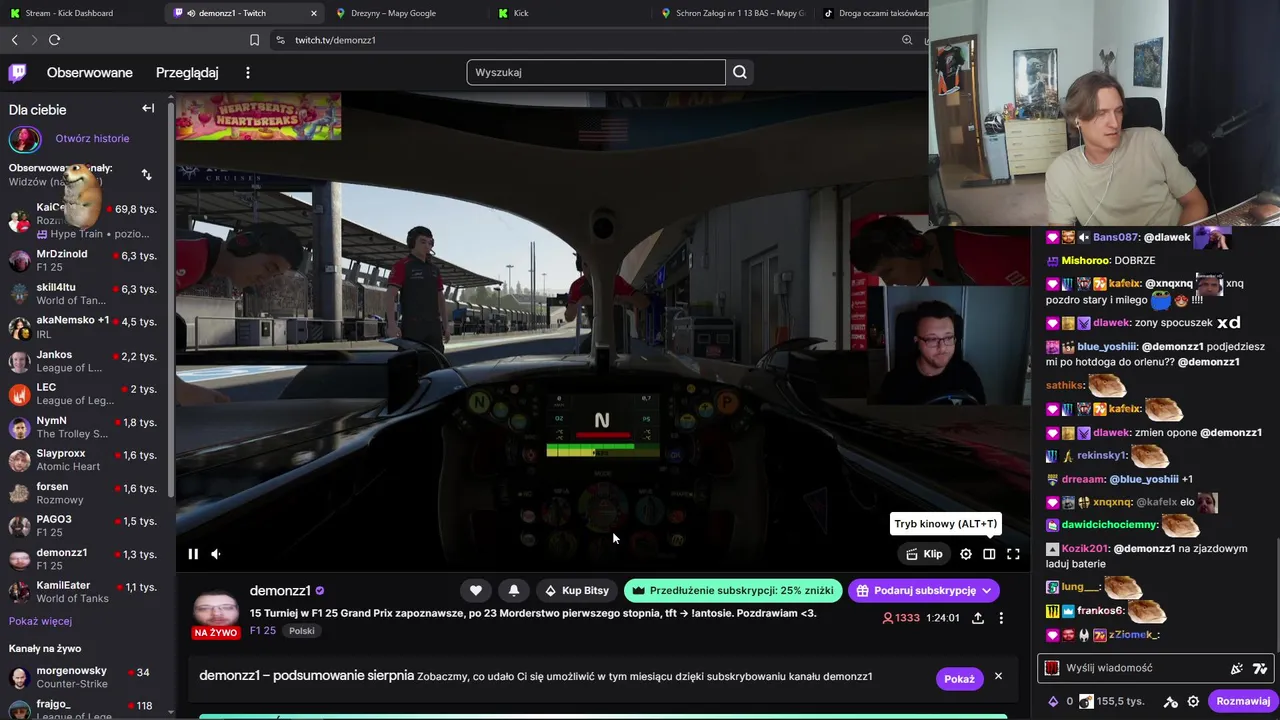
Task: Click the share stream icon
Action: (x=978, y=618)
